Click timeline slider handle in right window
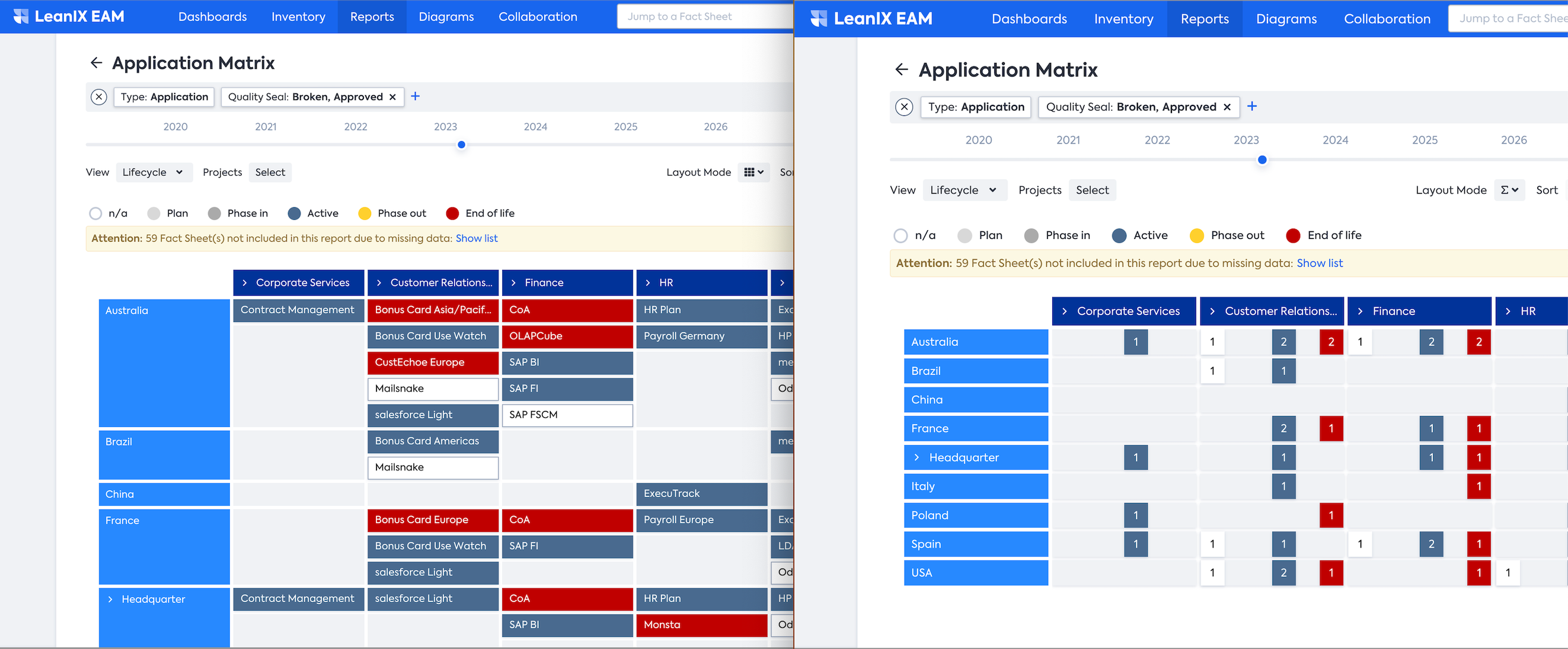Viewport: 1568px width, 649px height. [x=1262, y=160]
